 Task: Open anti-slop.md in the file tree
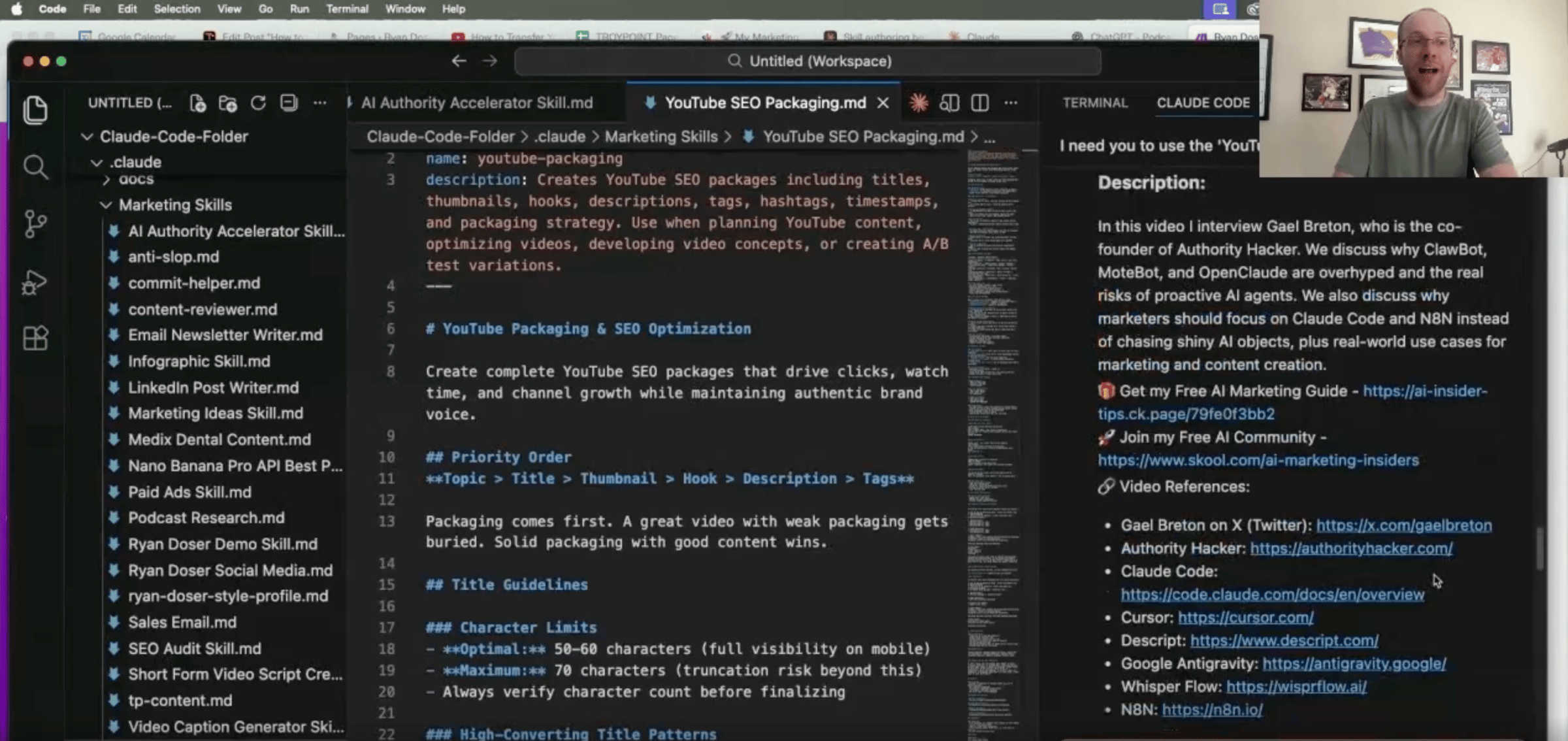pos(173,257)
